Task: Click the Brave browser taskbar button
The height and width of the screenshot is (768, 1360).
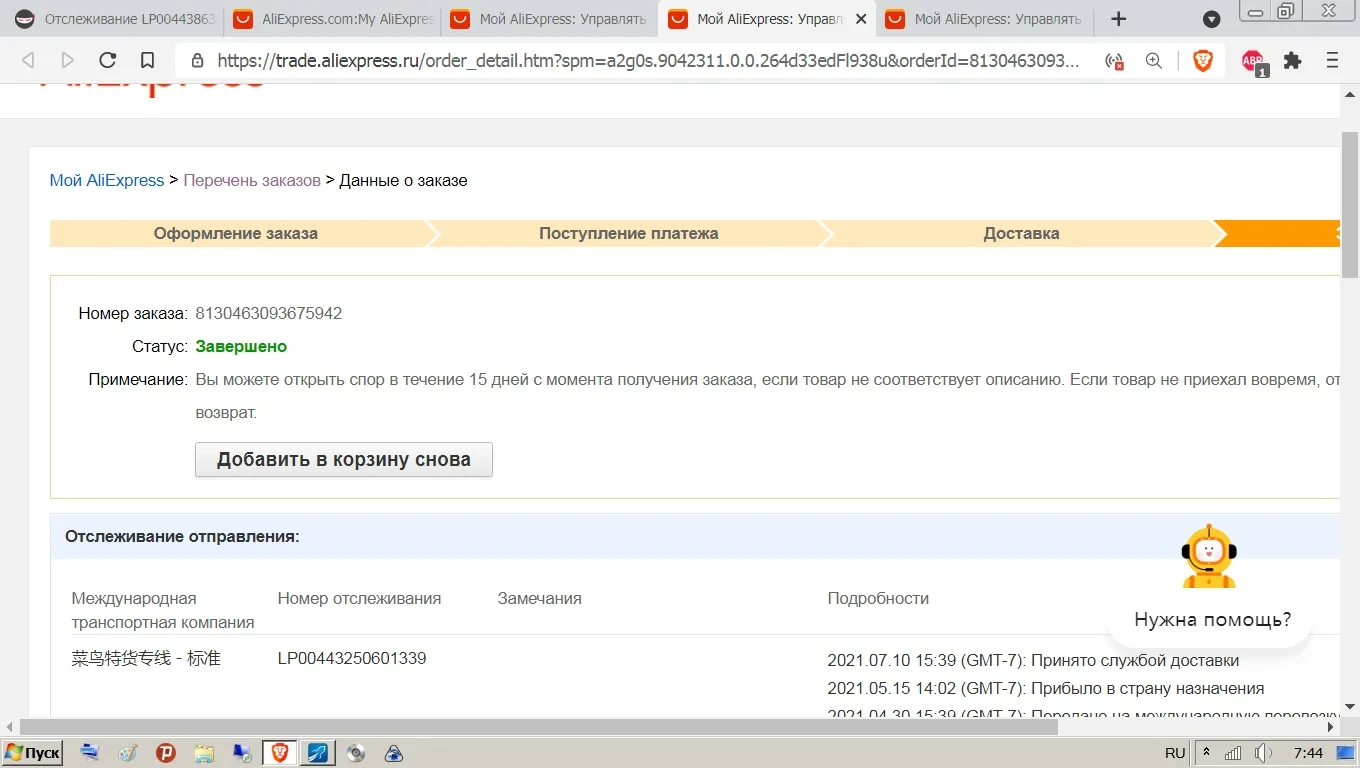Action: click(280, 753)
